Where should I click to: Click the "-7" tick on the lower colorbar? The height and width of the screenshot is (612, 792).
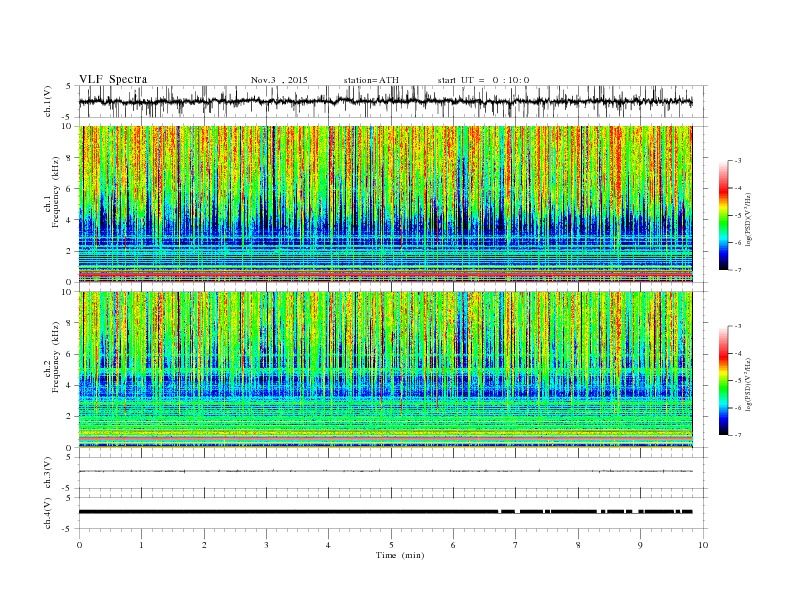coord(738,435)
